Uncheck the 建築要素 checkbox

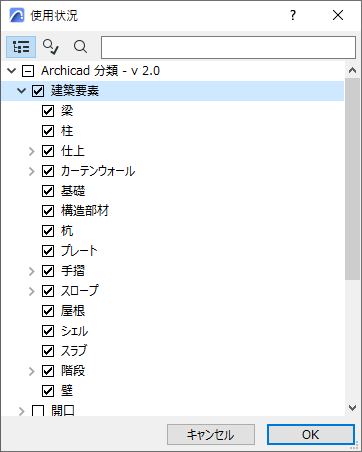[38, 91]
